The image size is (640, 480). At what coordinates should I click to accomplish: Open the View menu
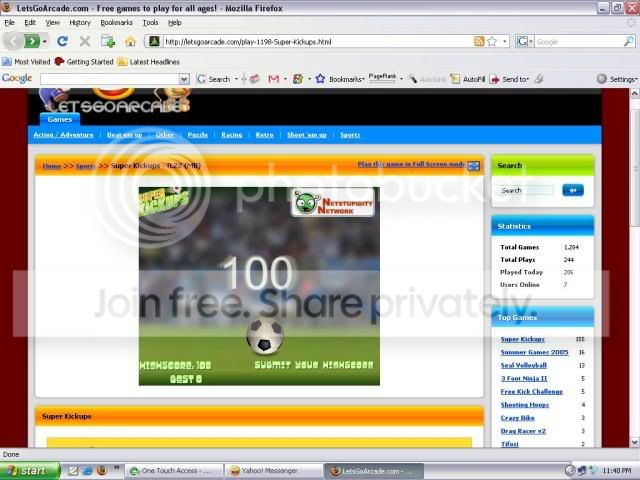point(52,22)
